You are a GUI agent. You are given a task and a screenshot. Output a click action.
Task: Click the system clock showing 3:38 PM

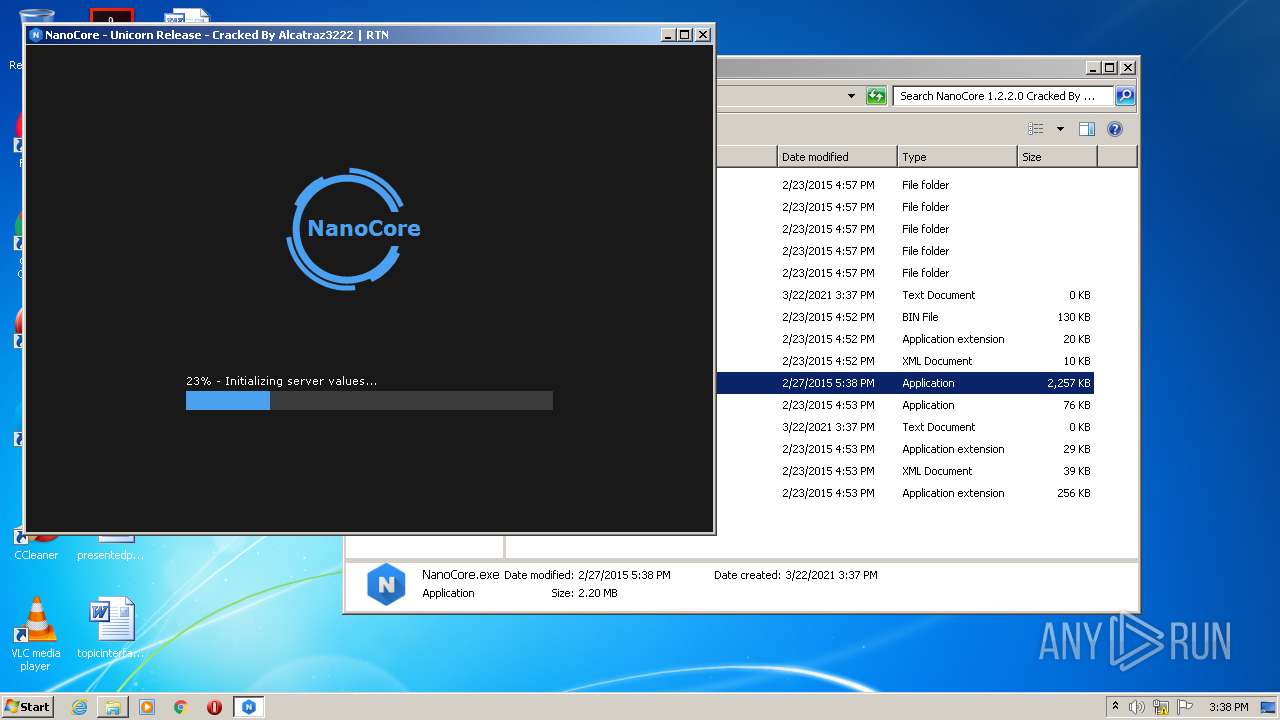click(x=1228, y=707)
